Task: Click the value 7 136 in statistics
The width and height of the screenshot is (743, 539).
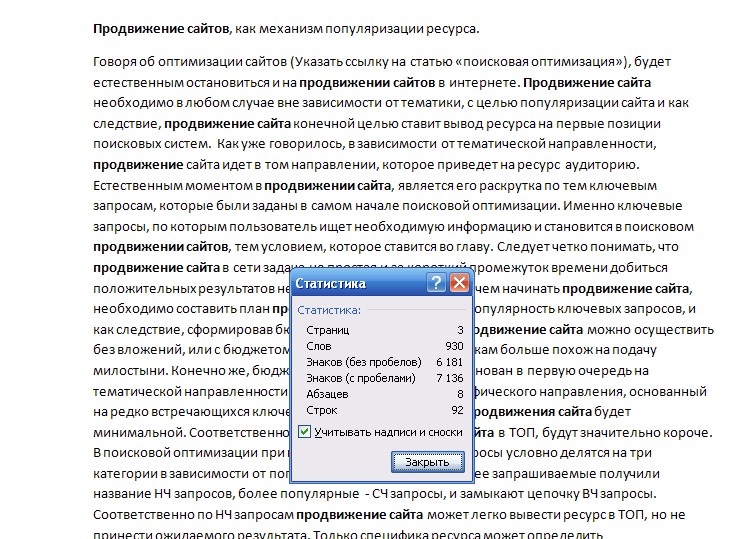Action: pos(450,378)
